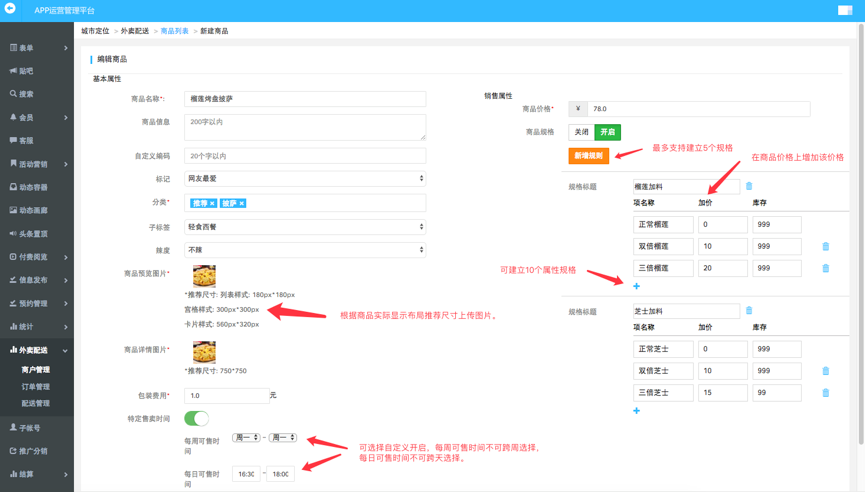Click the orange 新增规则 button
865x492 pixels.
588,156
